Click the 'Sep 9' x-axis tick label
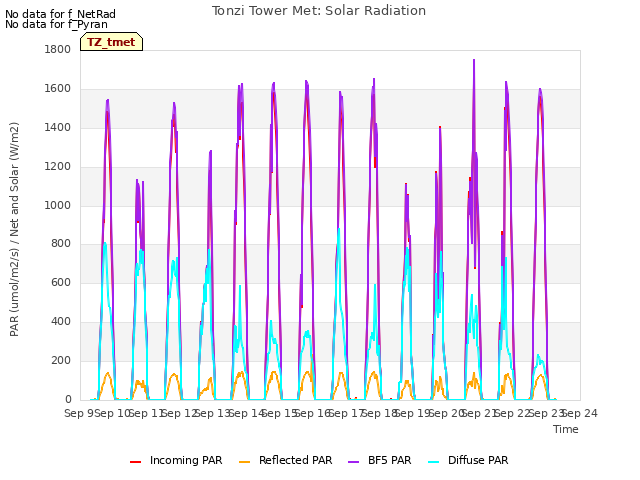The width and height of the screenshot is (640, 480). [80, 413]
